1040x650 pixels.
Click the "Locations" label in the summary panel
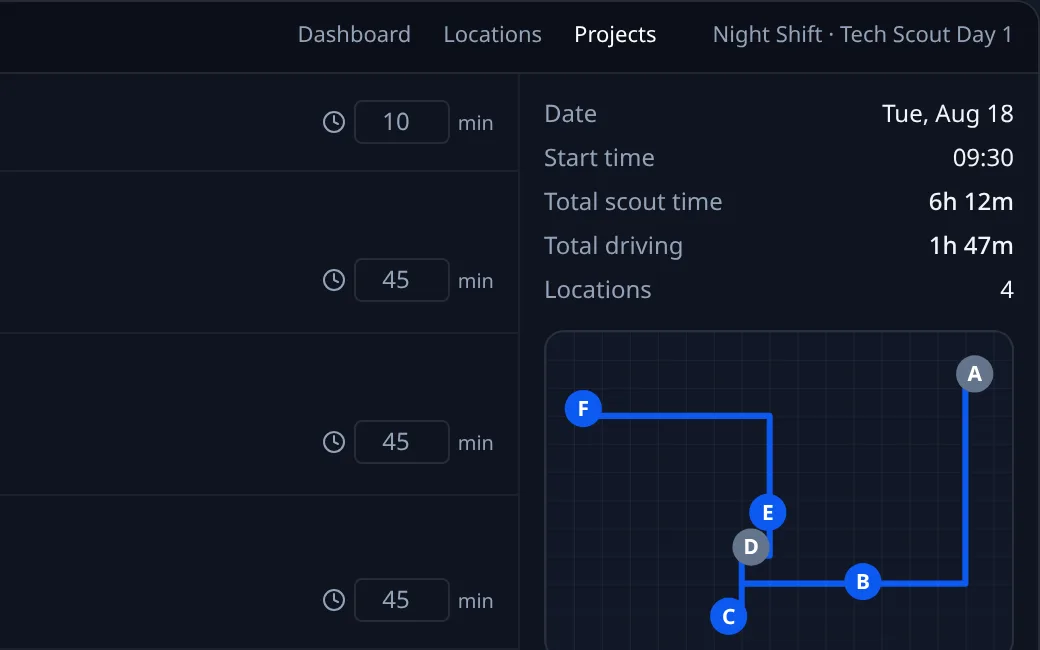click(x=598, y=290)
